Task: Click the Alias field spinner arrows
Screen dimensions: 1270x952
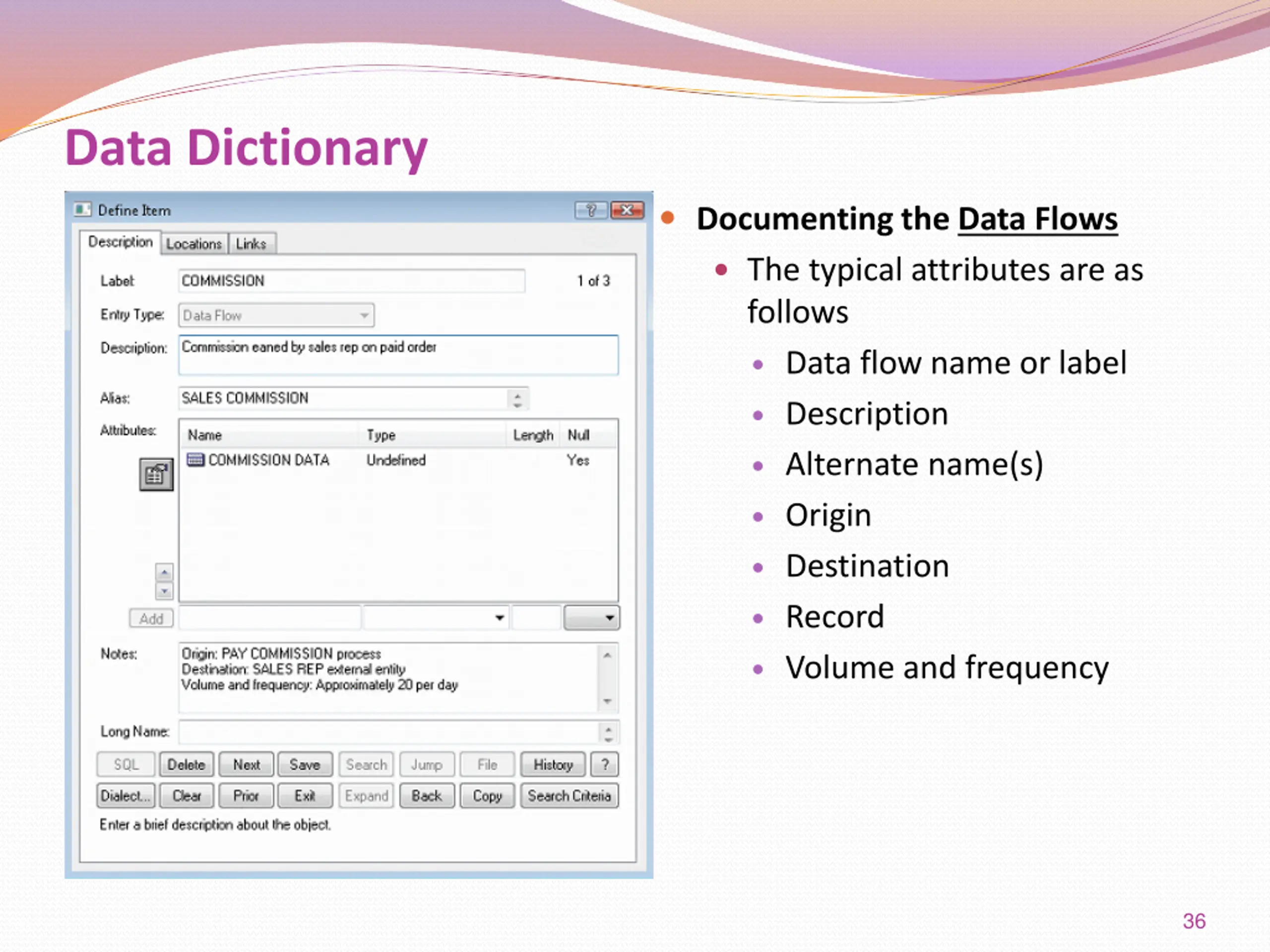Action: point(517,399)
